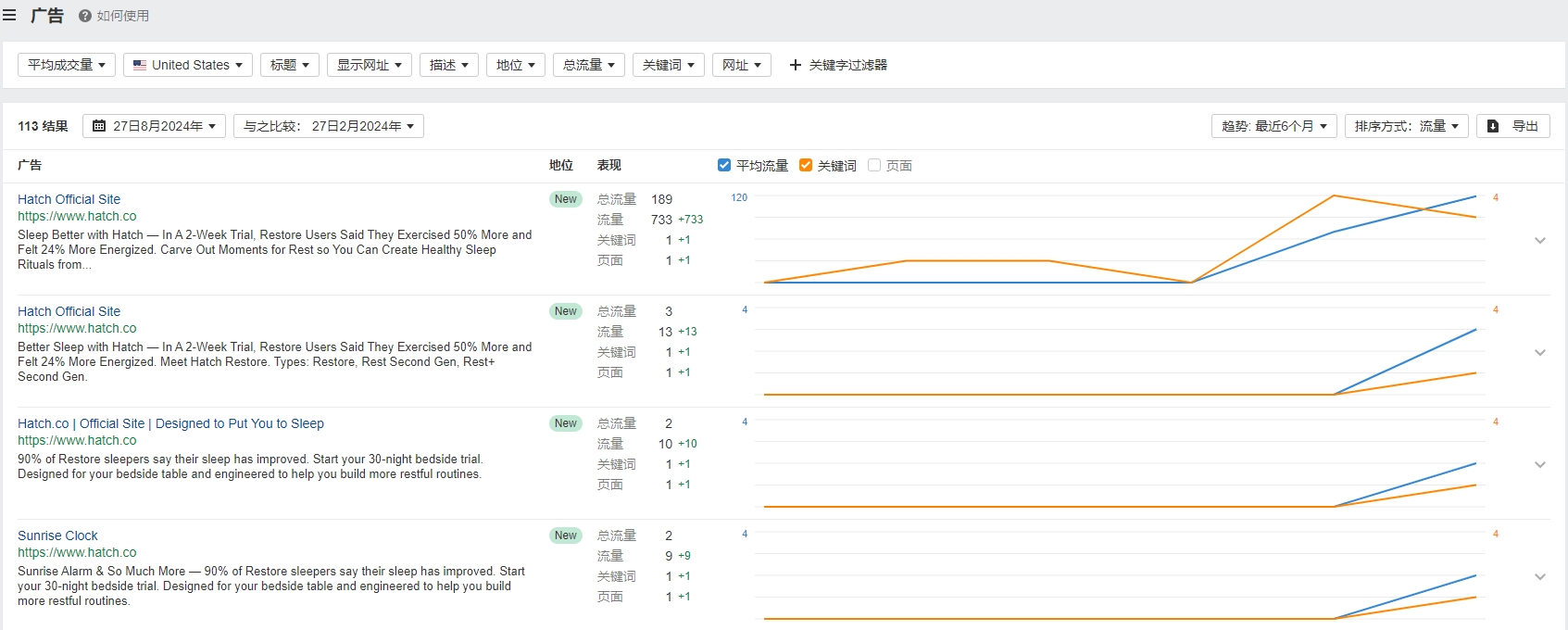
Task: Open the 描述 filter dropdown
Action: (449, 65)
